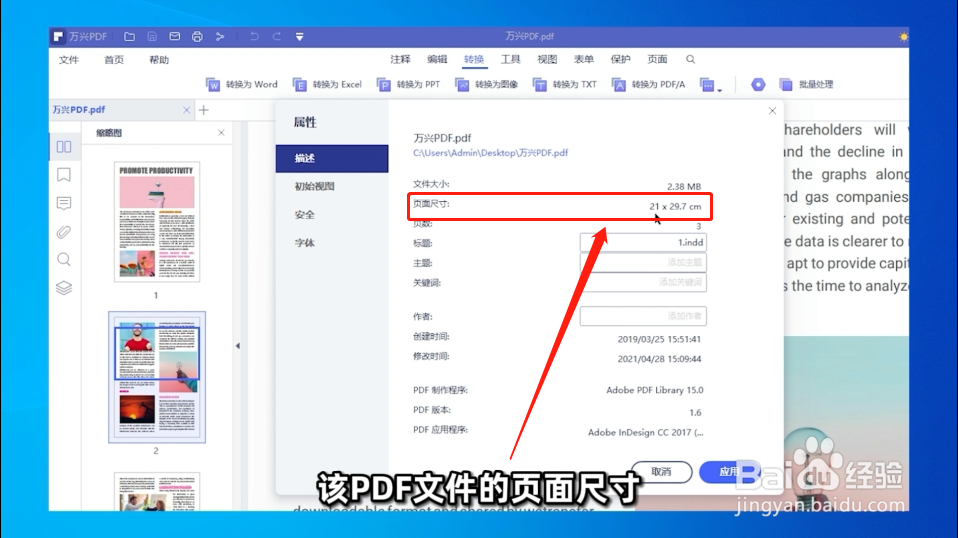Close the properties dialog
Screen dimensions: 958x538
[772, 111]
